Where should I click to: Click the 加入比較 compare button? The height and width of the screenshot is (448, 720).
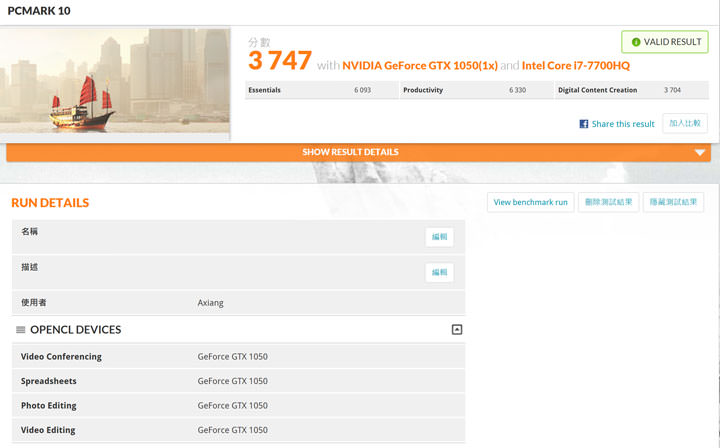[685, 123]
